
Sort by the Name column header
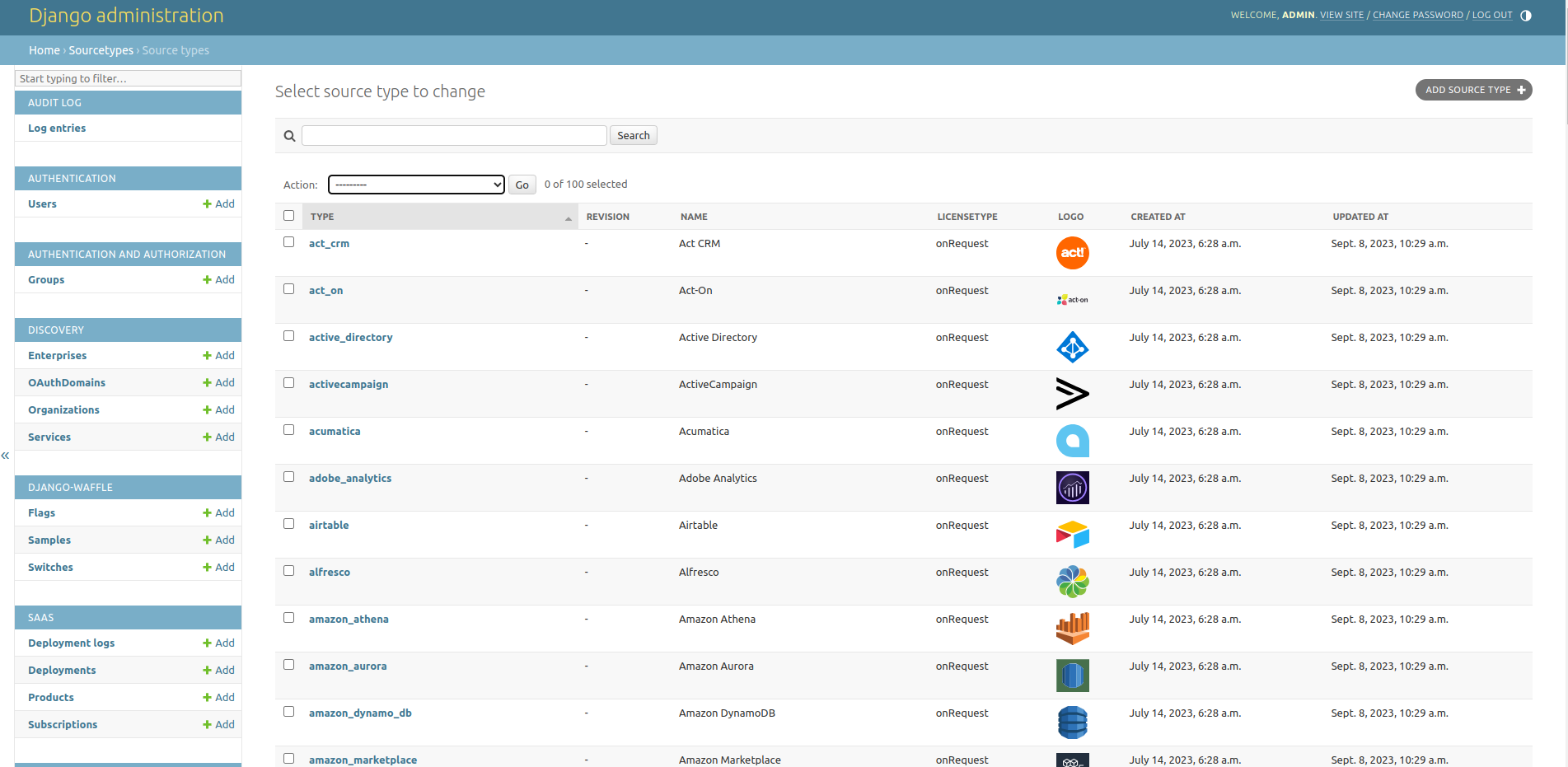pos(694,217)
